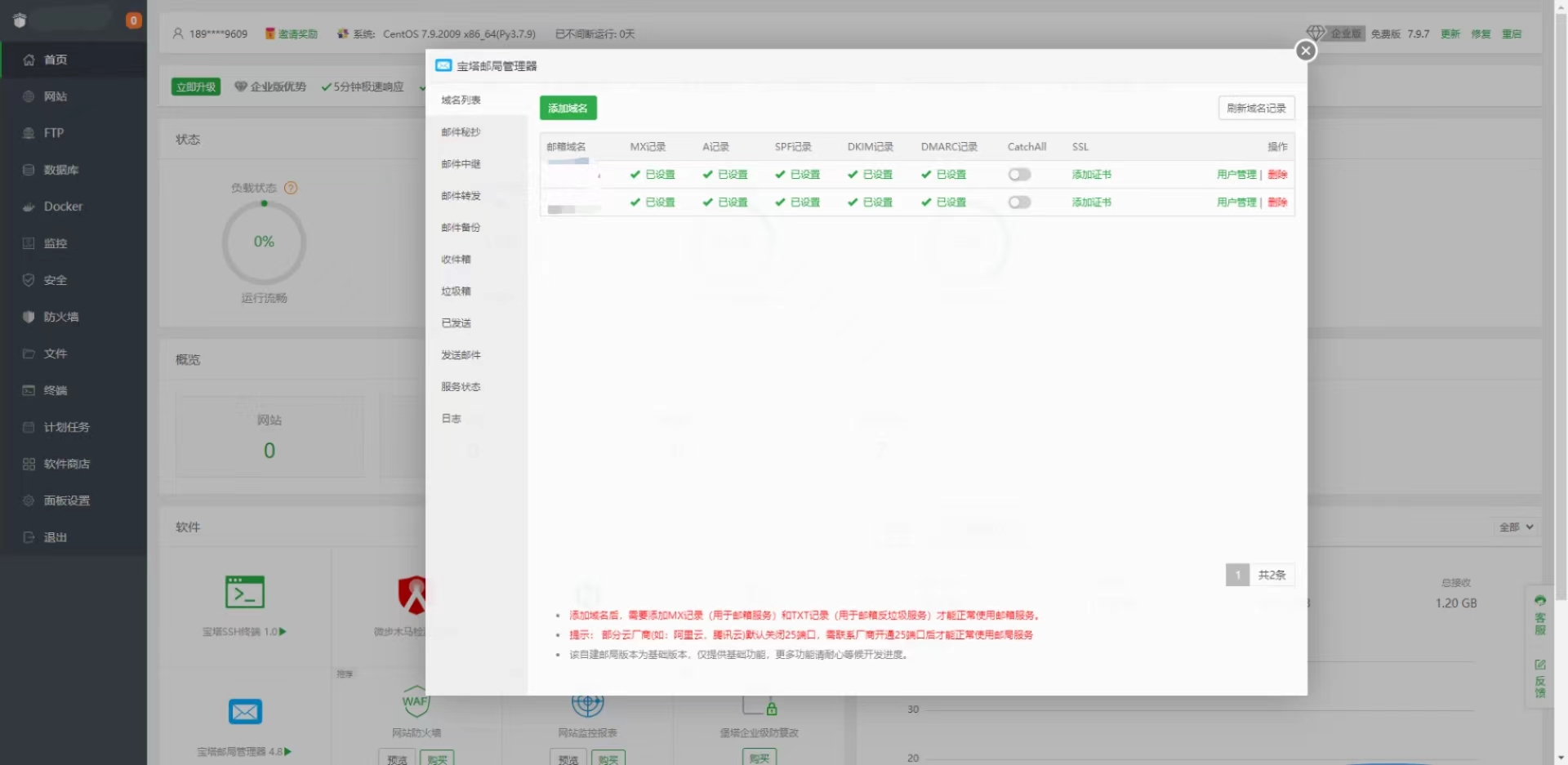Image resolution: width=1568 pixels, height=765 pixels.
Task: Select 邮件秘抄 in mail manager menu
Action: point(461,132)
